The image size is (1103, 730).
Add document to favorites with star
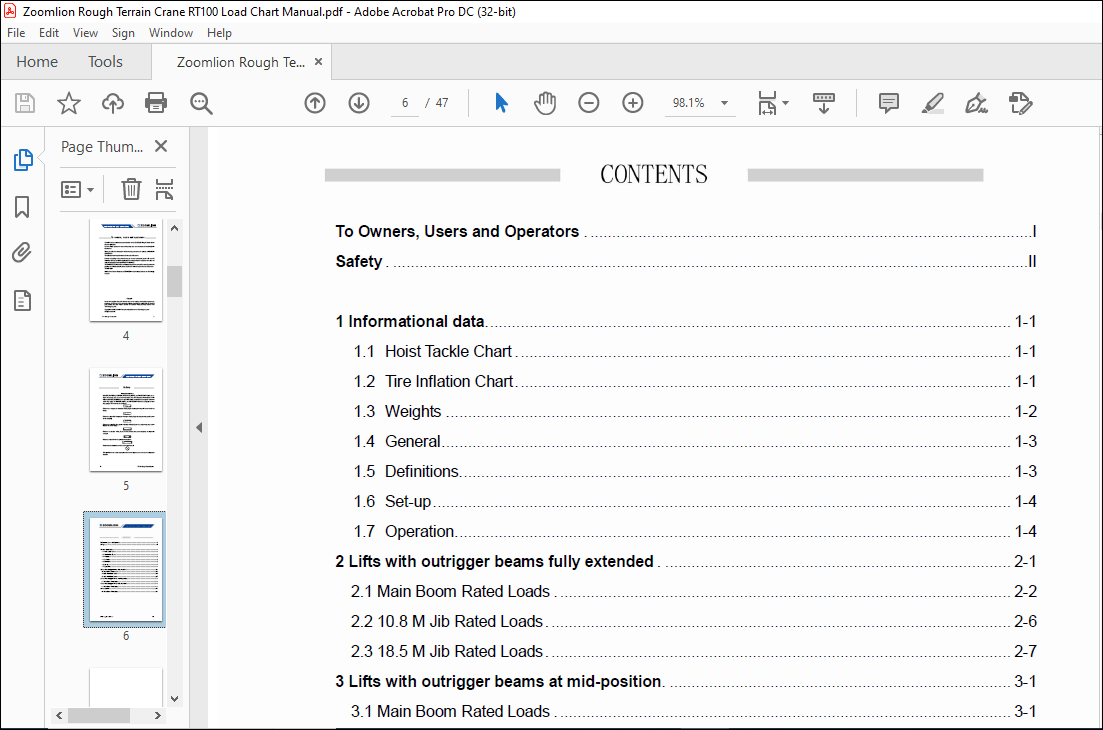[68, 102]
